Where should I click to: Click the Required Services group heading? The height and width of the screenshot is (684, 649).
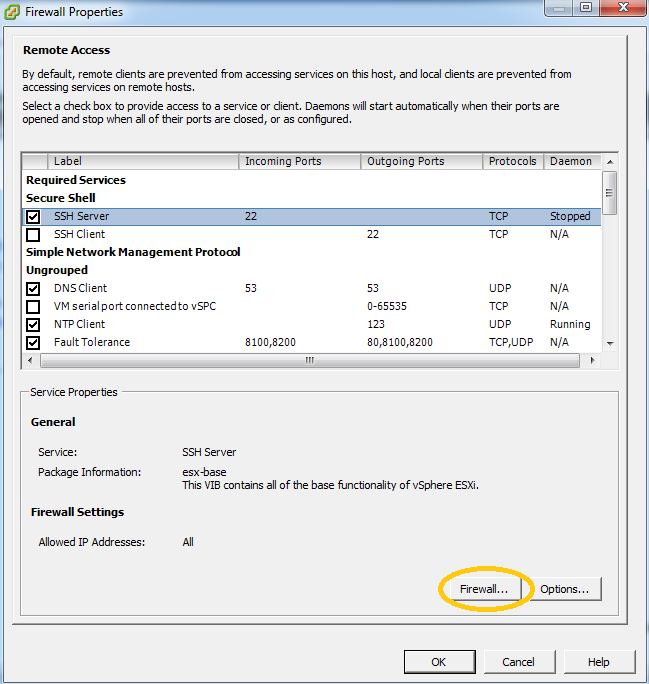click(x=76, y=180)
